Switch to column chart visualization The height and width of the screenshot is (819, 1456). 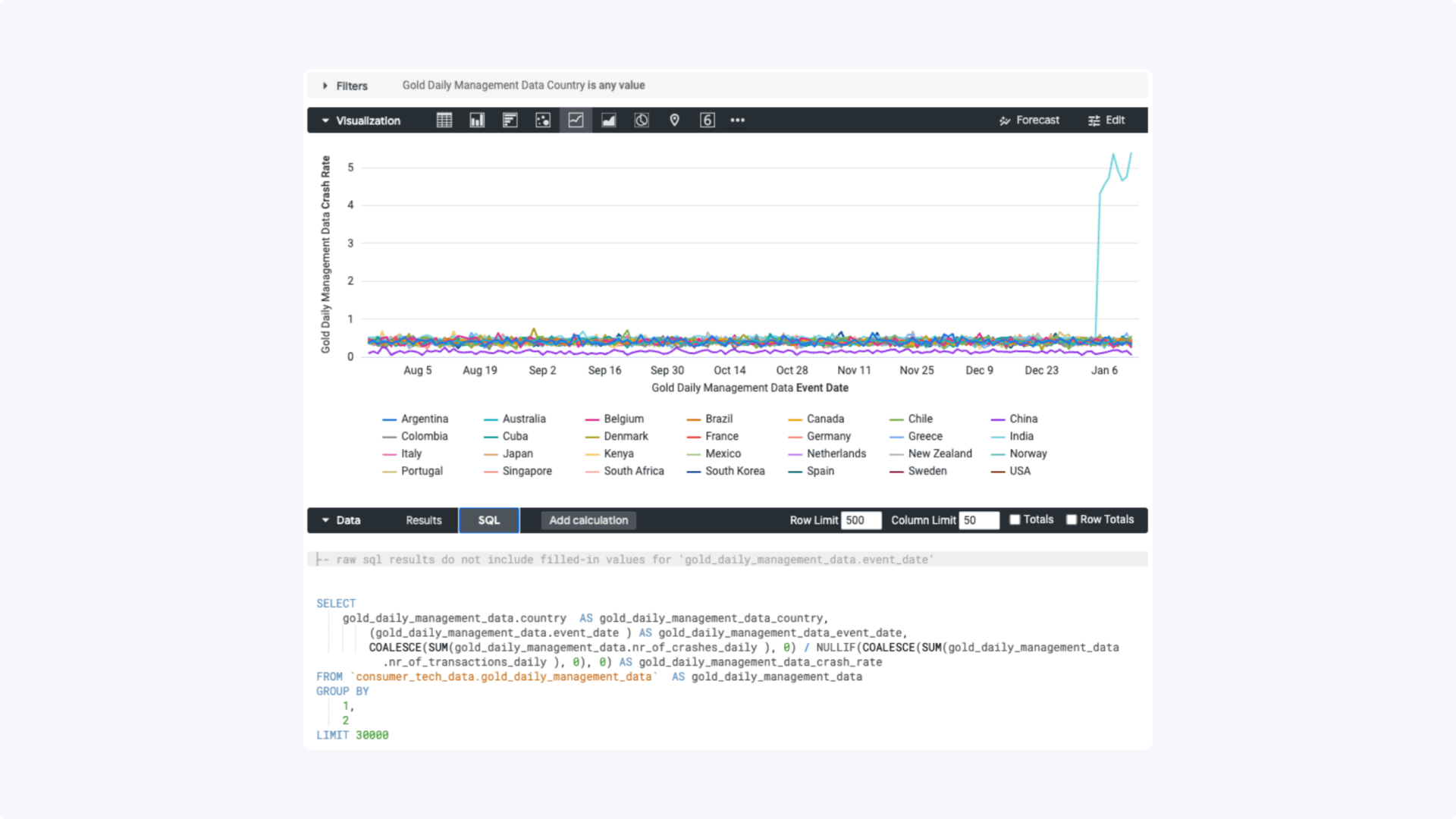click(477, 120)
